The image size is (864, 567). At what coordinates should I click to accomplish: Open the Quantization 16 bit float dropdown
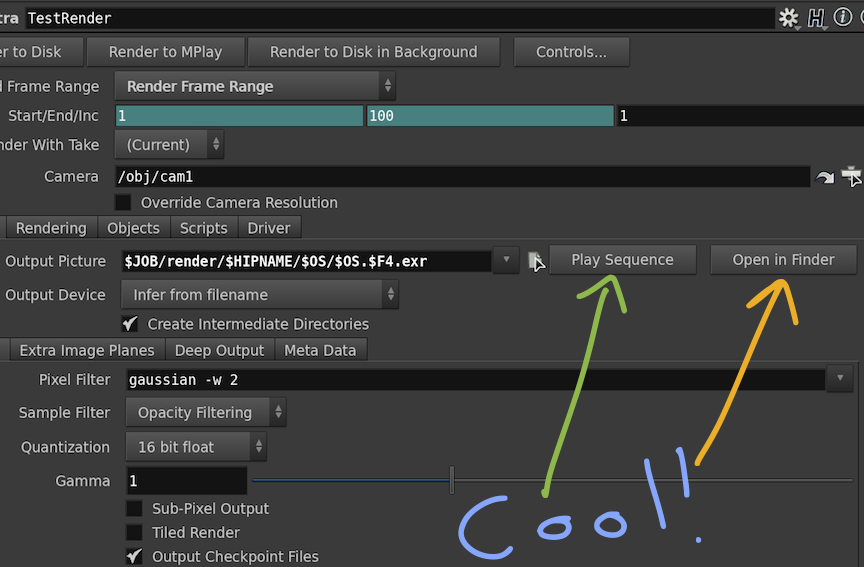pyautogui.click(x=196, y=446)
